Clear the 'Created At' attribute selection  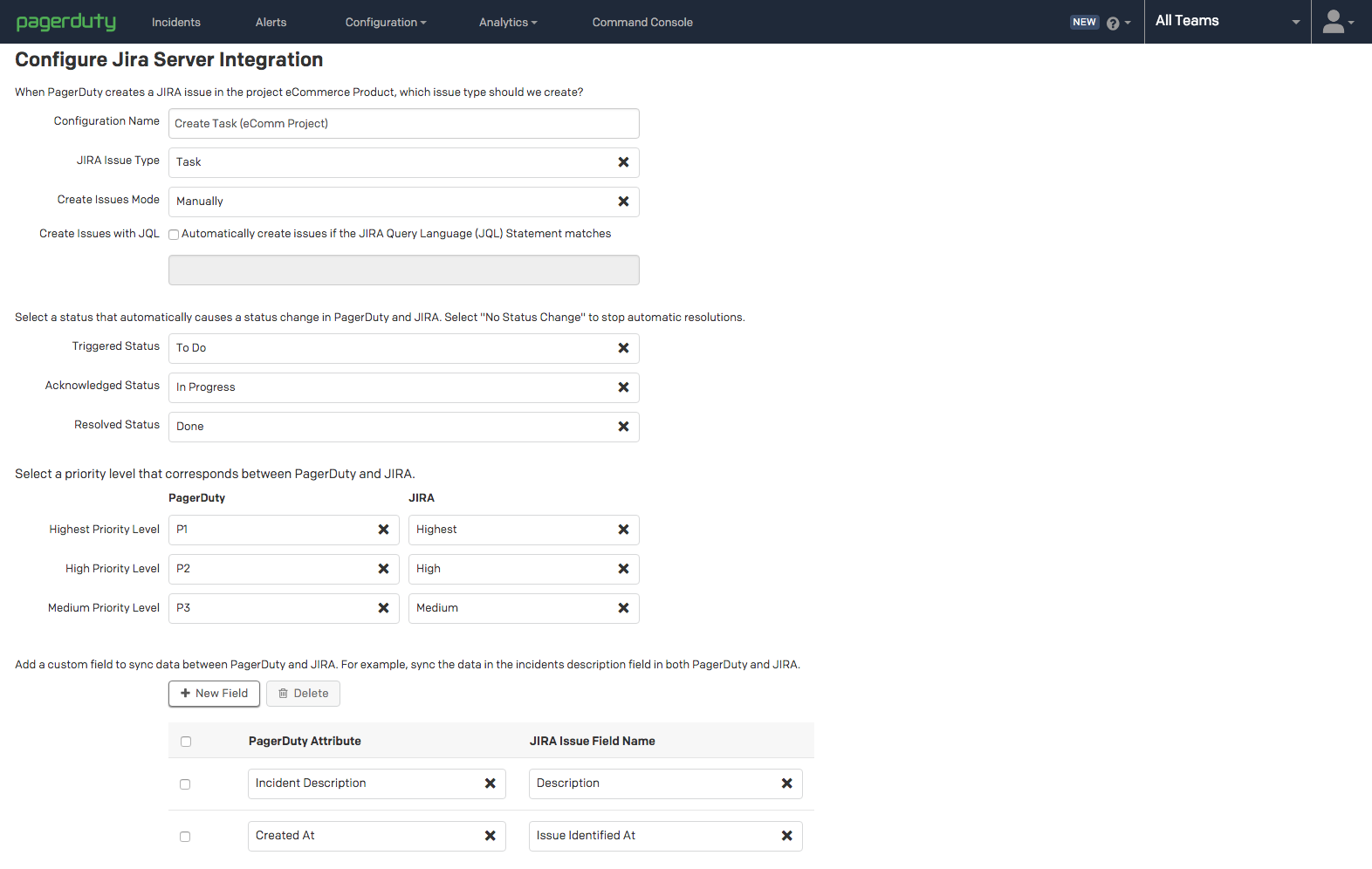pyautogui.click(x=490, y=836)
